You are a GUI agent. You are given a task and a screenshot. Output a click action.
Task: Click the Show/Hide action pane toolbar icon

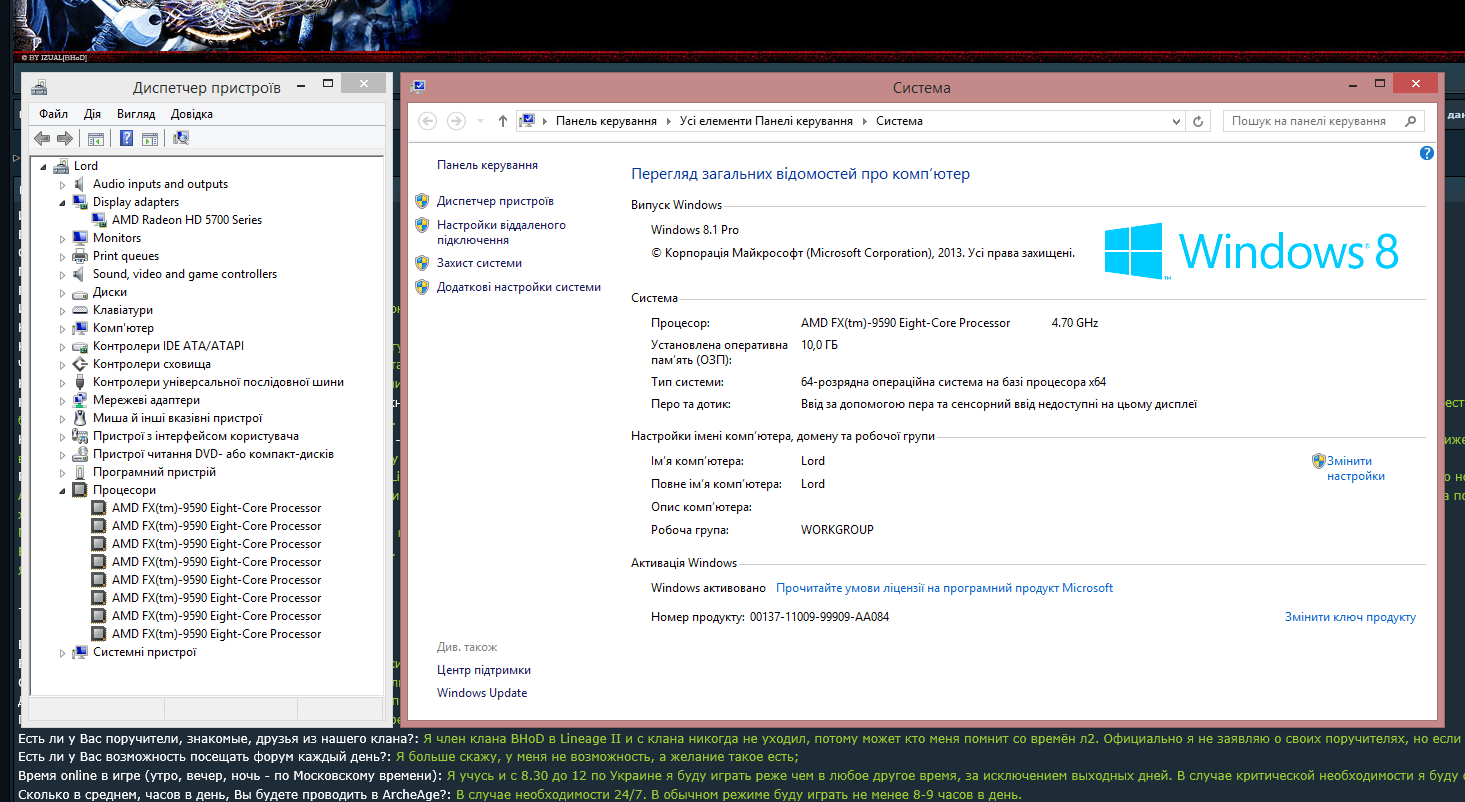click(150, 138)
